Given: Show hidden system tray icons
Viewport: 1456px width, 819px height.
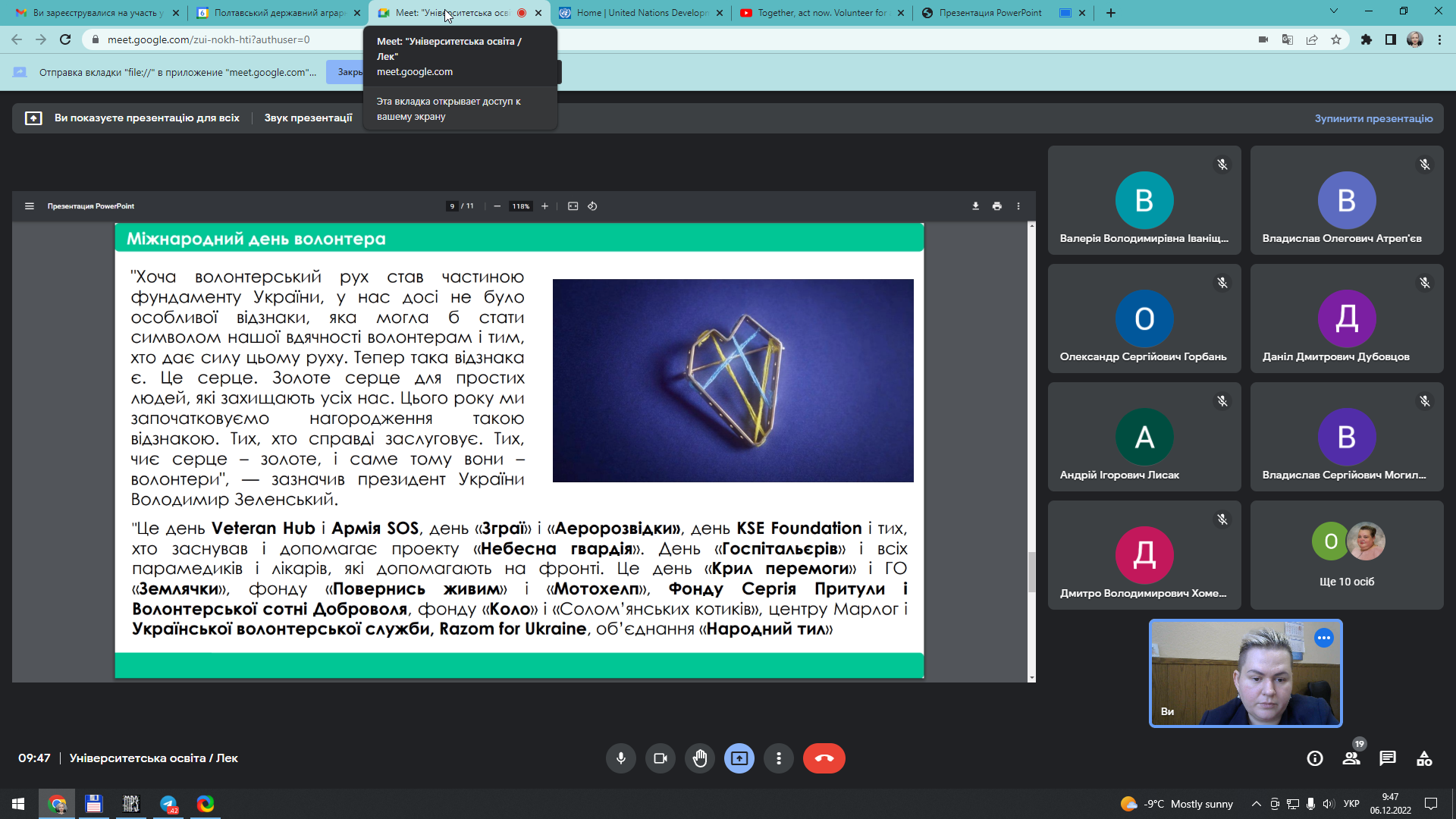Looking at the screenshot, I should [1257, 804].
